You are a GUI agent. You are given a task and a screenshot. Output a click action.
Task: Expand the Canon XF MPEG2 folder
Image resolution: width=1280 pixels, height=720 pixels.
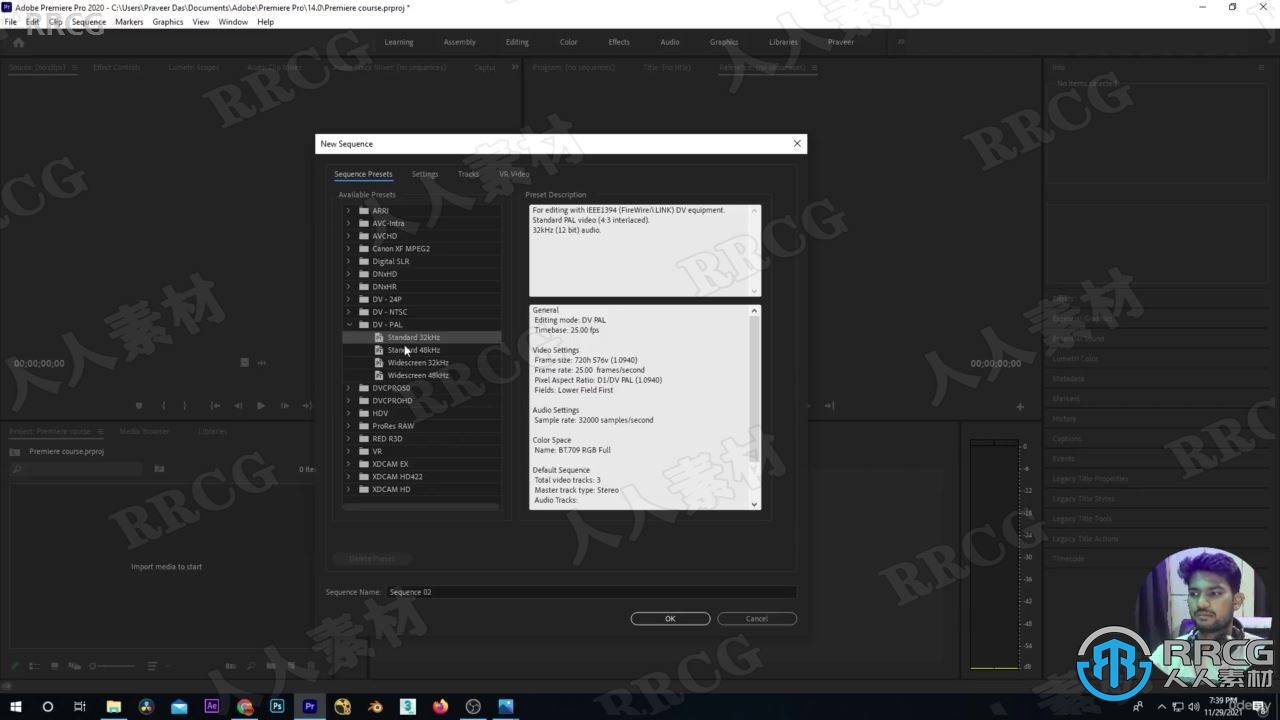tap(349, 248)
